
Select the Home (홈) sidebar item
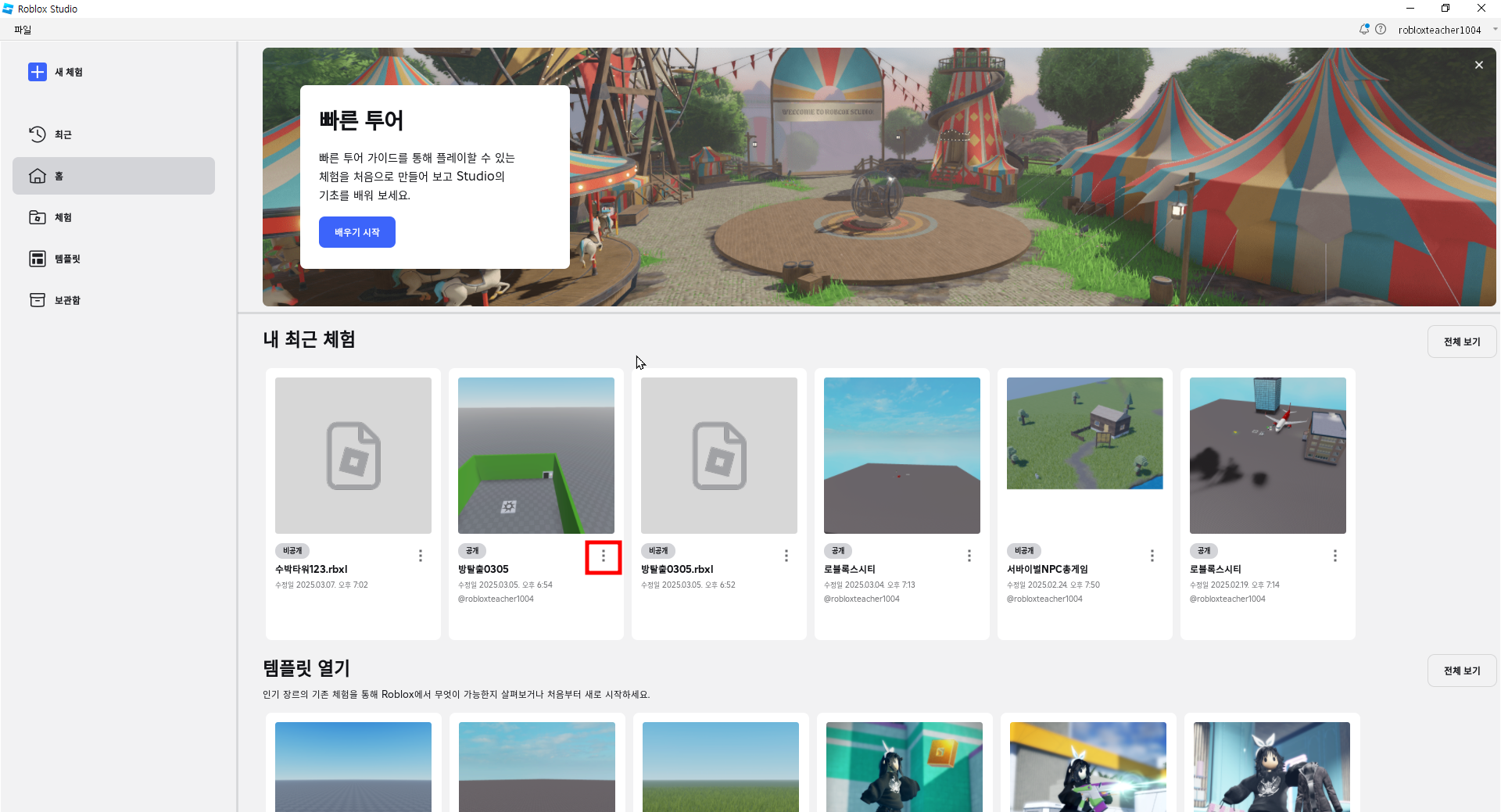click(113, 176)
